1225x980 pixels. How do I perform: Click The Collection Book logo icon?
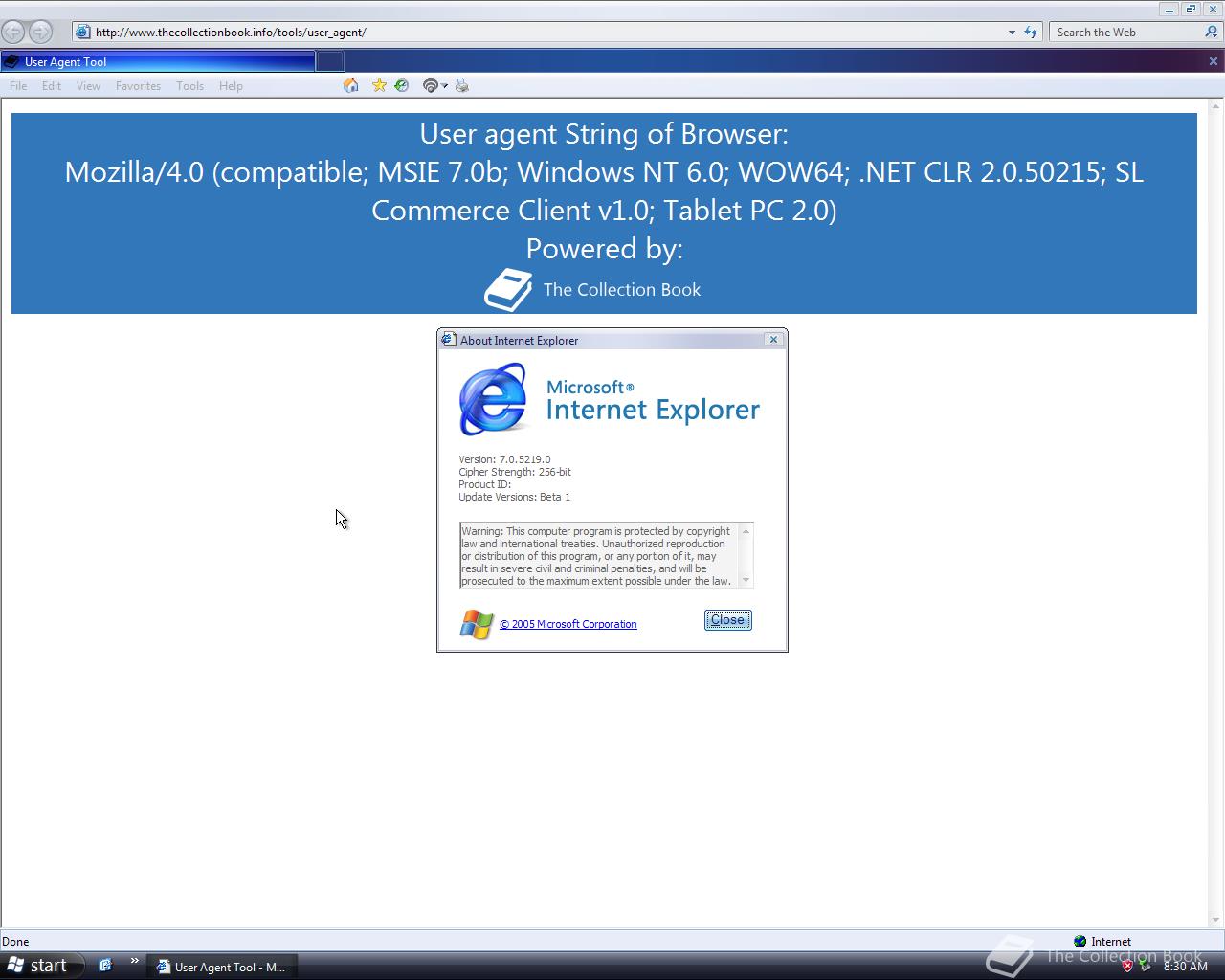tap(508, 290)
